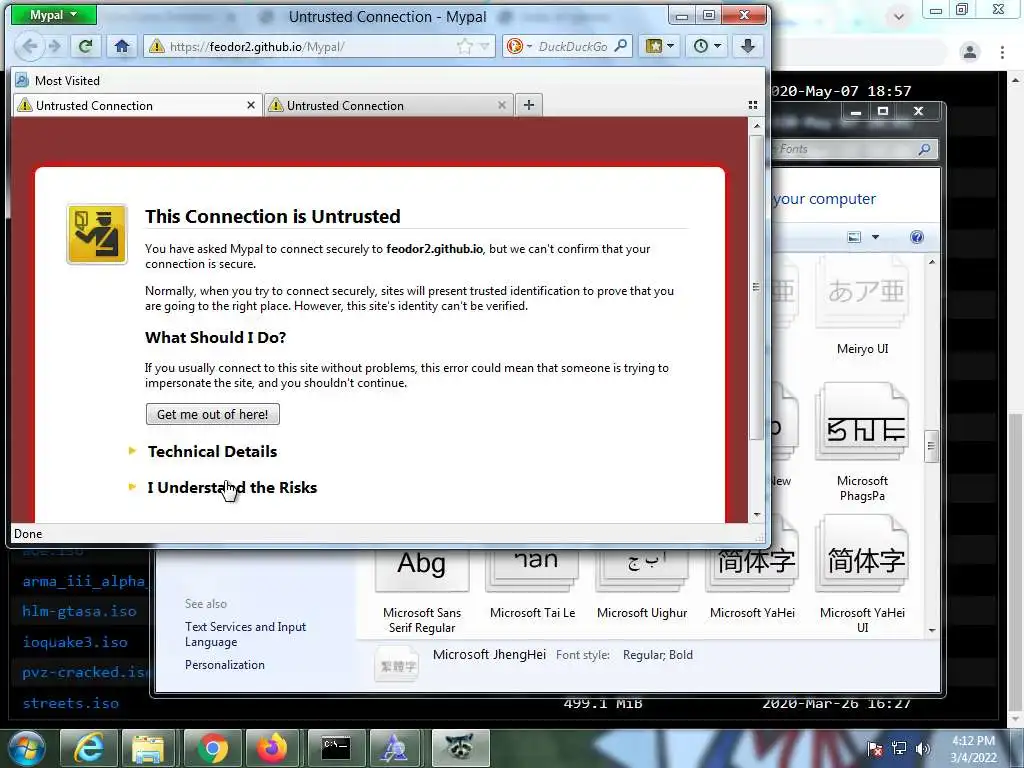The height and width of the screenshot is (768, 1024).
Task: Select the Microsoft Sans Serif Regular font
Action: click(x=422, y=591)
